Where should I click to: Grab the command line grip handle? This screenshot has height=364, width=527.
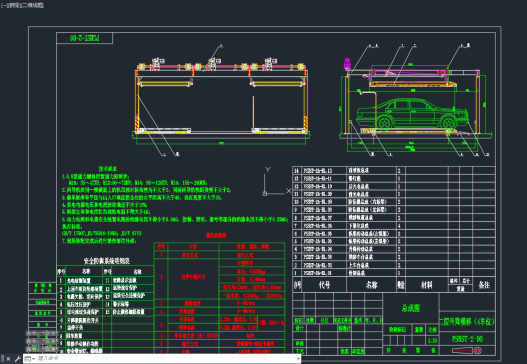point(2,359)
